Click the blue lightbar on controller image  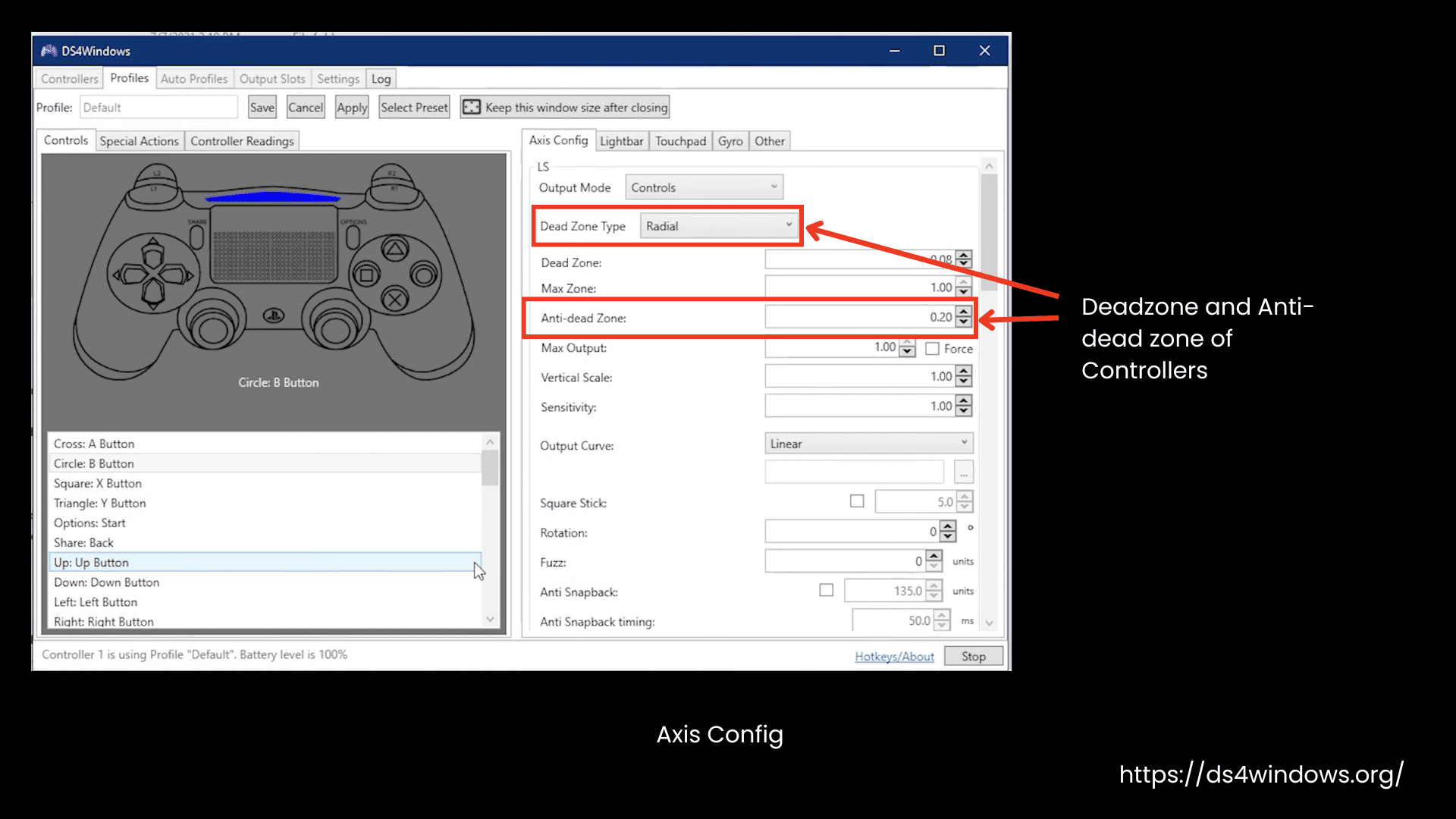[273, 197]
